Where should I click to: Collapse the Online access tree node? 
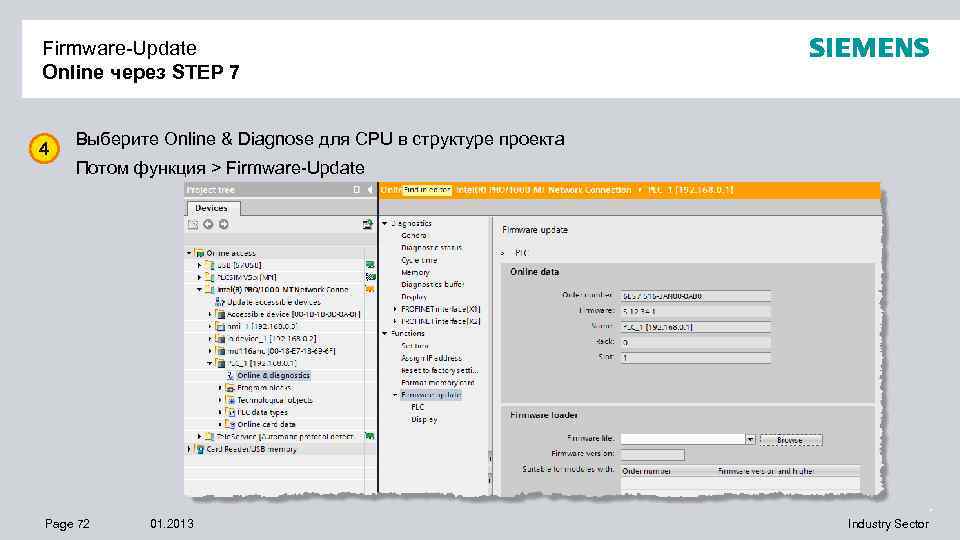point(189,253)
